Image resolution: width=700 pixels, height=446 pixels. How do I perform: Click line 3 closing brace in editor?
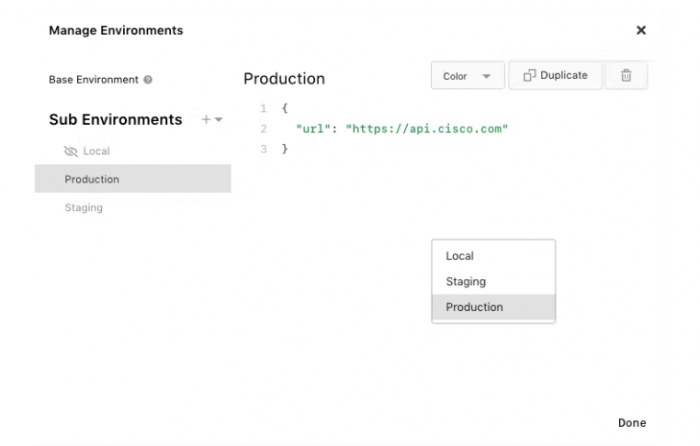point(285,149)
